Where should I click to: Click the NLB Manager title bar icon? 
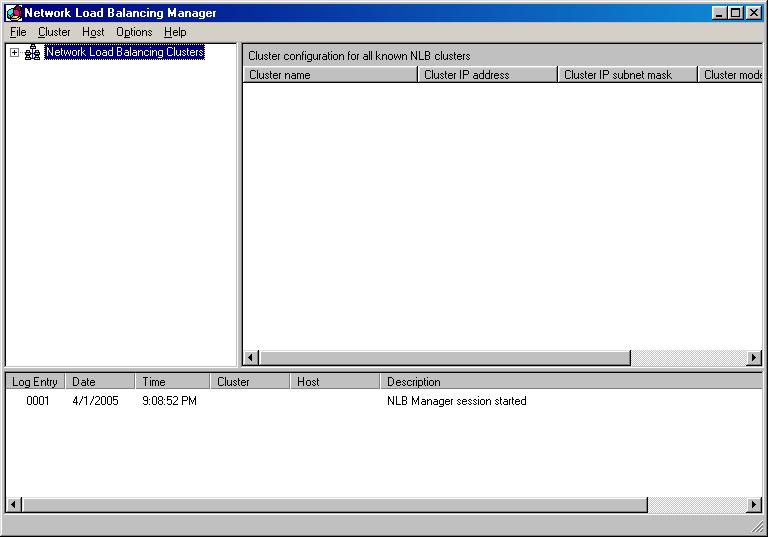tap(14, 13)
